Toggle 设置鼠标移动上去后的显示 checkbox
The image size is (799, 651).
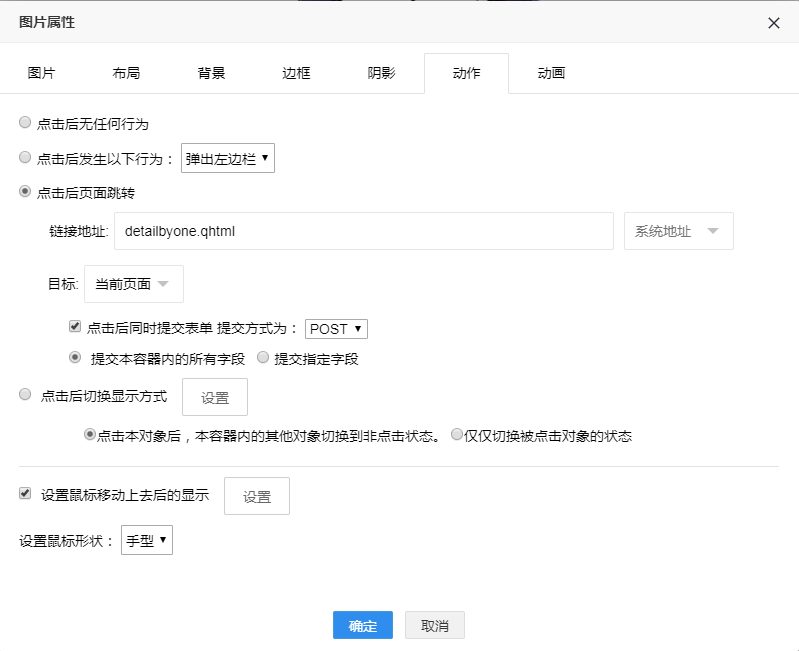click(26, 493)
